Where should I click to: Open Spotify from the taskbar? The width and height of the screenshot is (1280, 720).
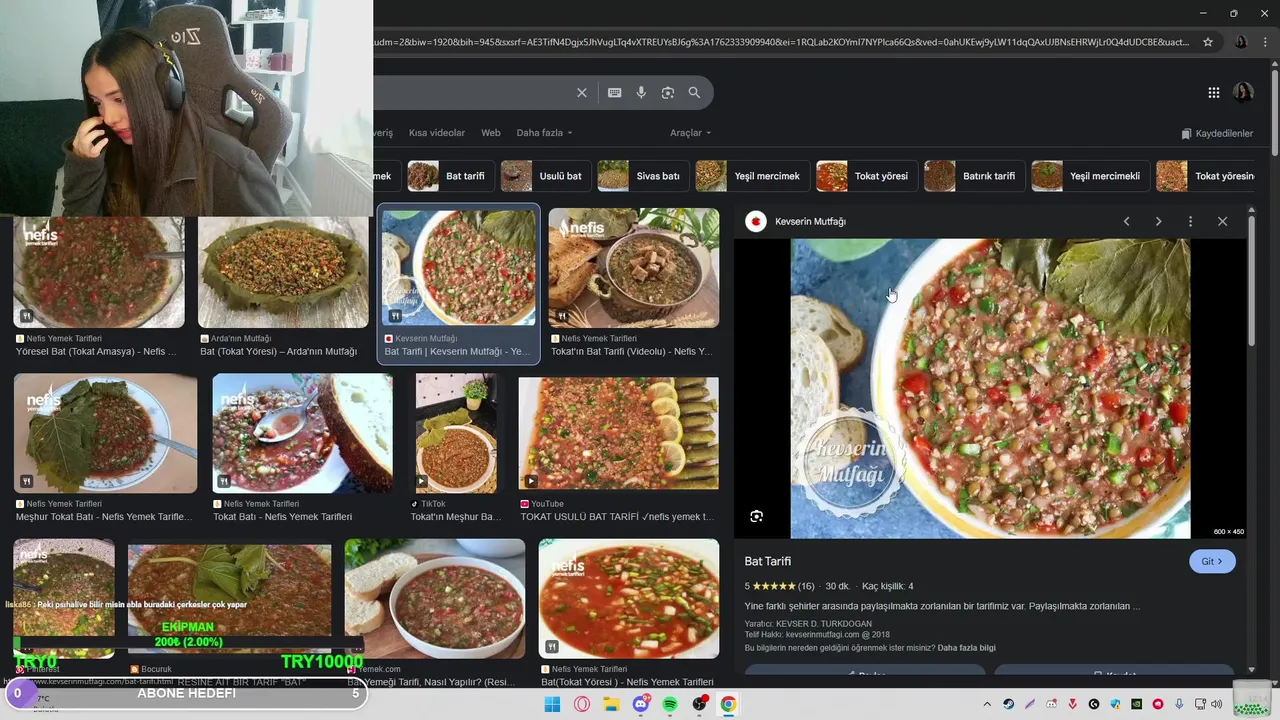click(x=670, y=704)
